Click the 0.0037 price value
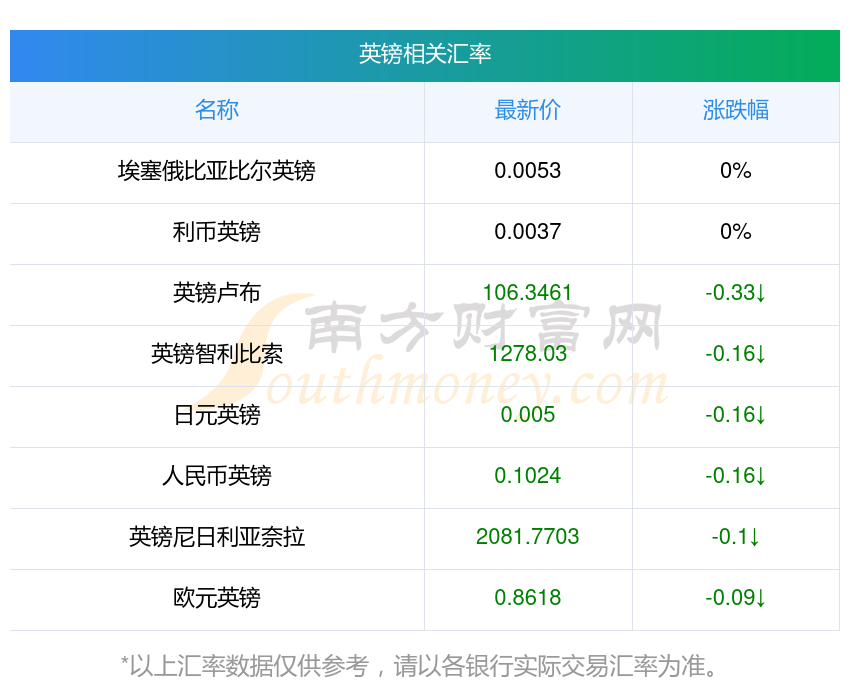 tap(527, 232)
